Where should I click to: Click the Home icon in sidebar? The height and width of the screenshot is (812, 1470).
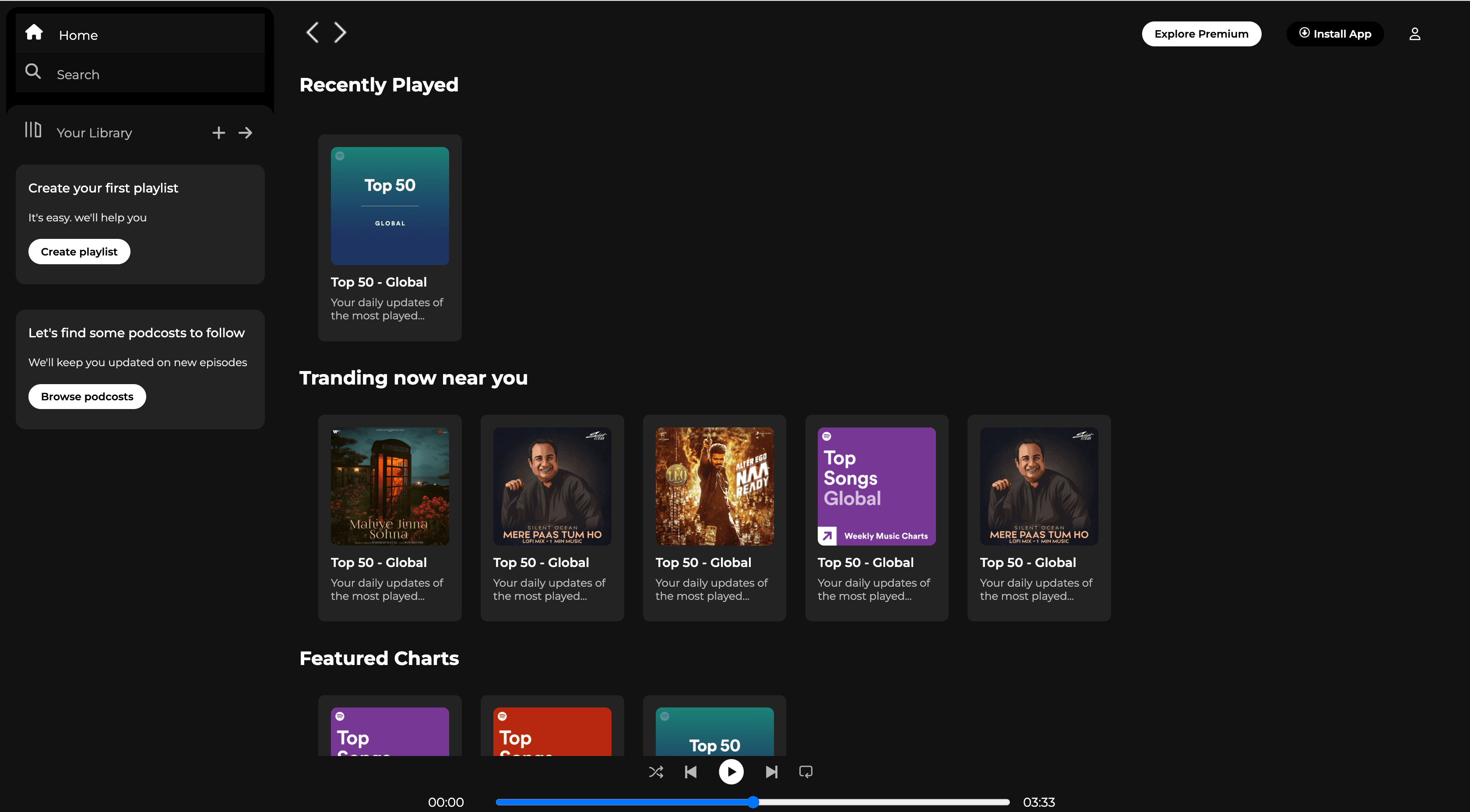(x=34, y=32)
